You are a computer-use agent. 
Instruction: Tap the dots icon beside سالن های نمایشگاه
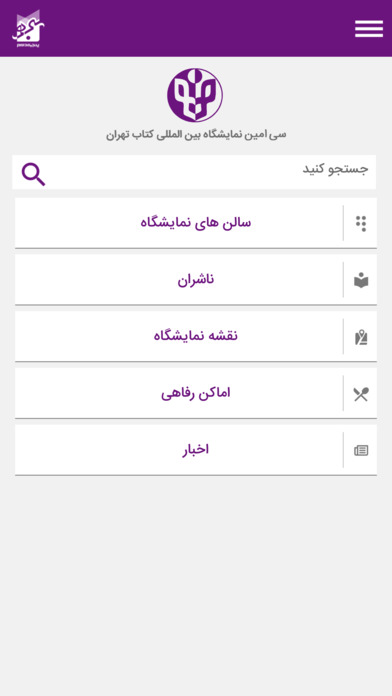[361, 223]
